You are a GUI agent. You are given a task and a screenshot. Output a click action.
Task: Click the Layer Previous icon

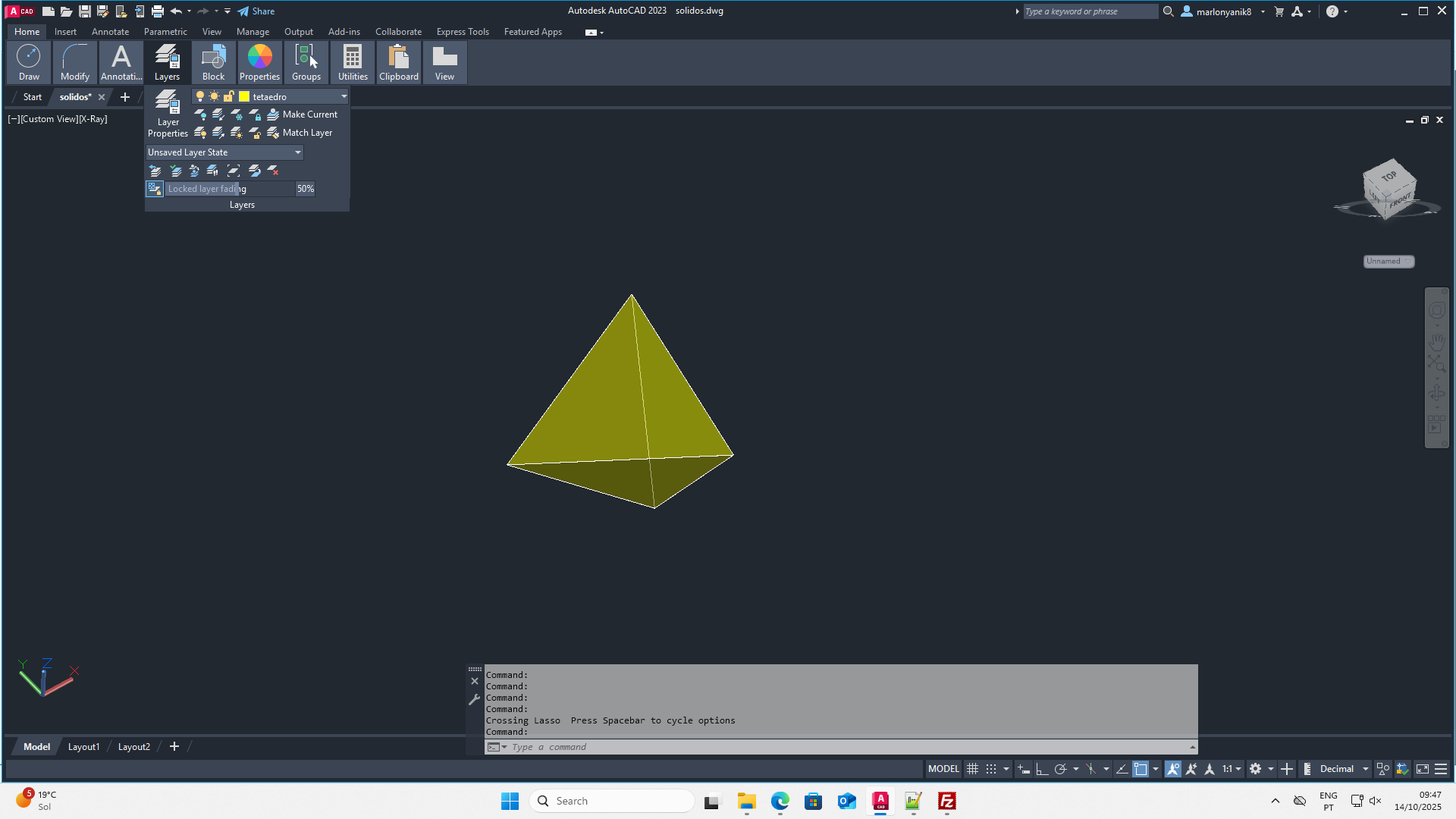(155, 171)
